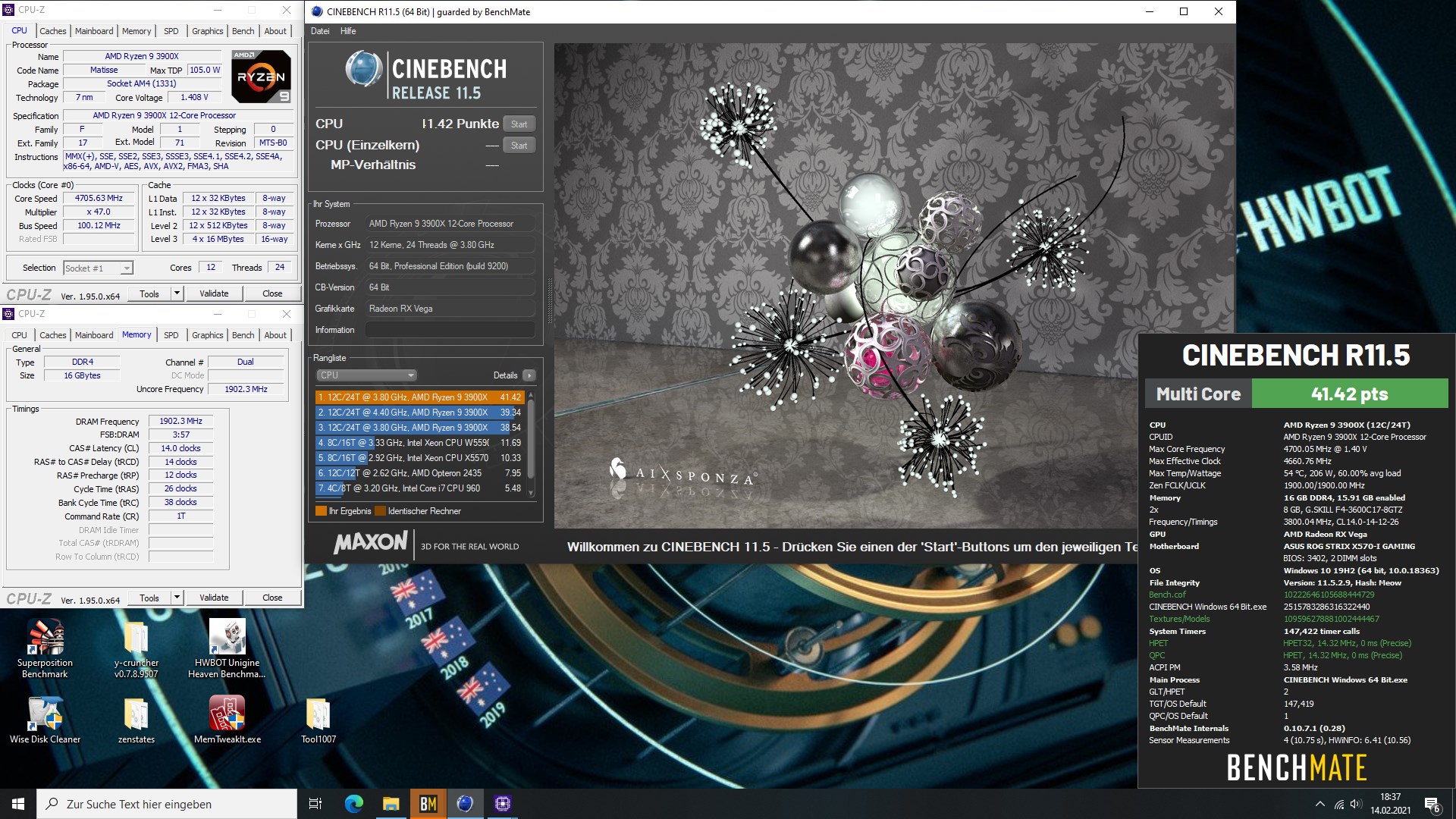Click the Information input field in Cinebench
Image resolution: width=1456 pixels, height=819 pixels.
[x=450, y=330]
